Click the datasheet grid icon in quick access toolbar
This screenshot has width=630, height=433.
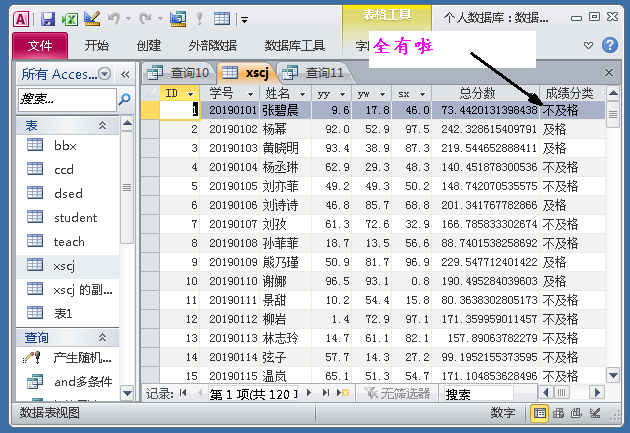222,18
